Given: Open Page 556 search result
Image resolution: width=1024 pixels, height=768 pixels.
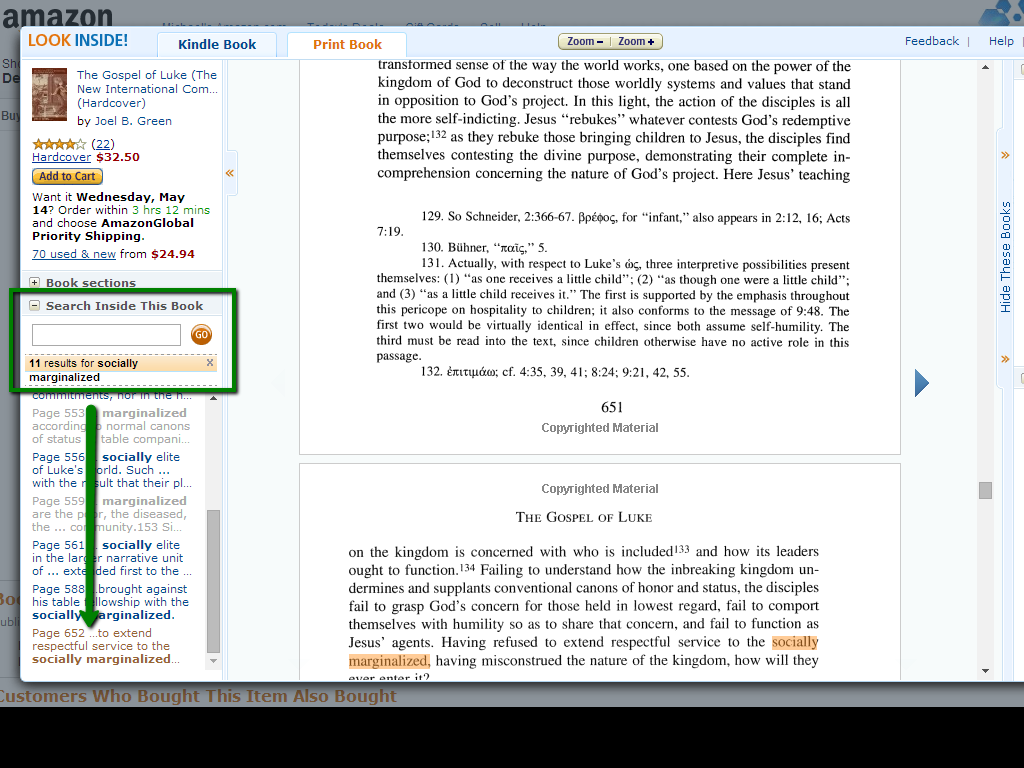Looking at the screenshot, I should click(x=112, y=470).
